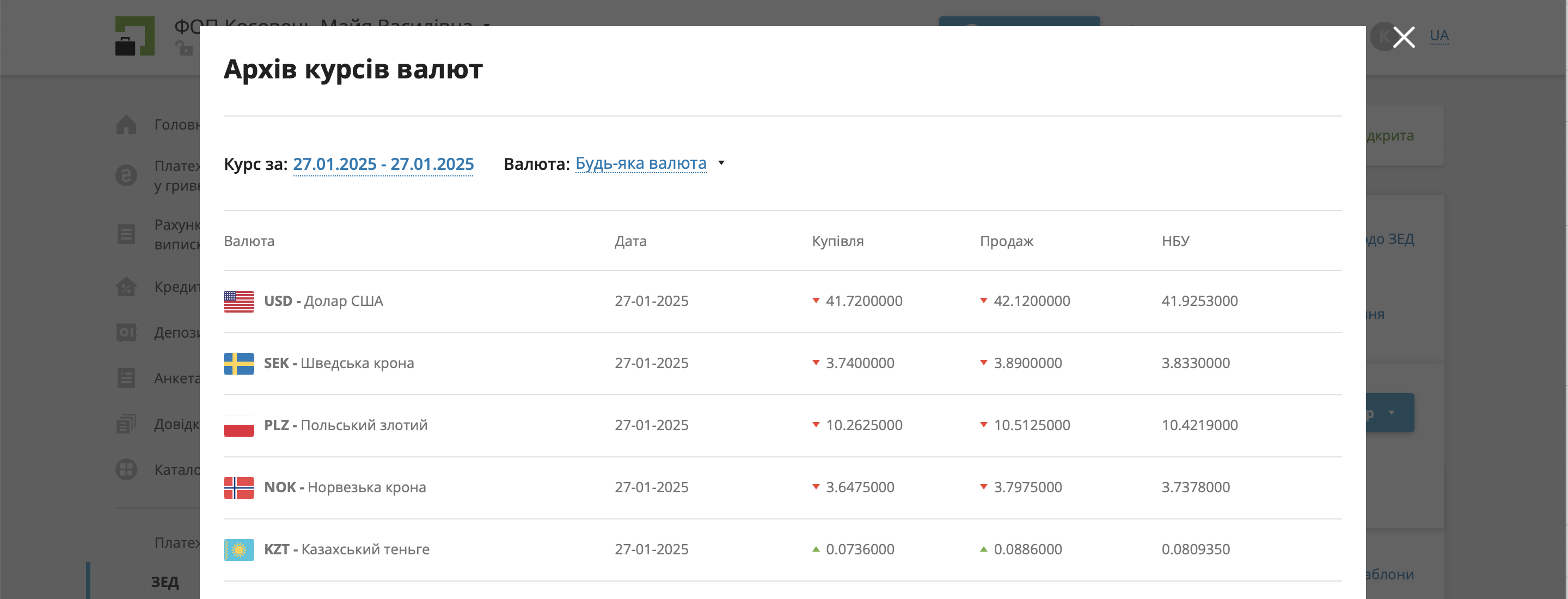Open the accounts and statements sidebar icon
This screenshot has height=599, width=1568.
[126, 234]
